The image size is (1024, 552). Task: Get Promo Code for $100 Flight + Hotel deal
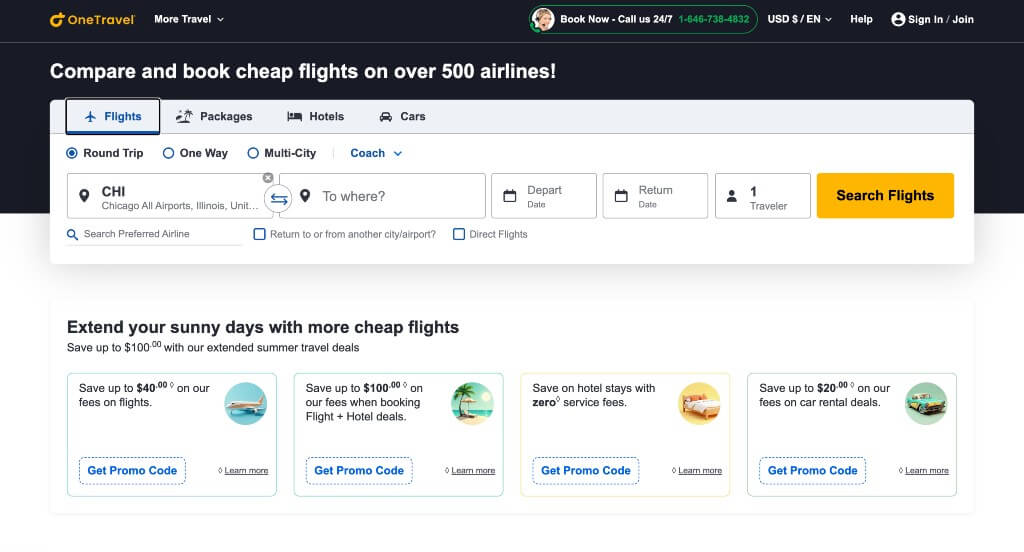[359, 470]
